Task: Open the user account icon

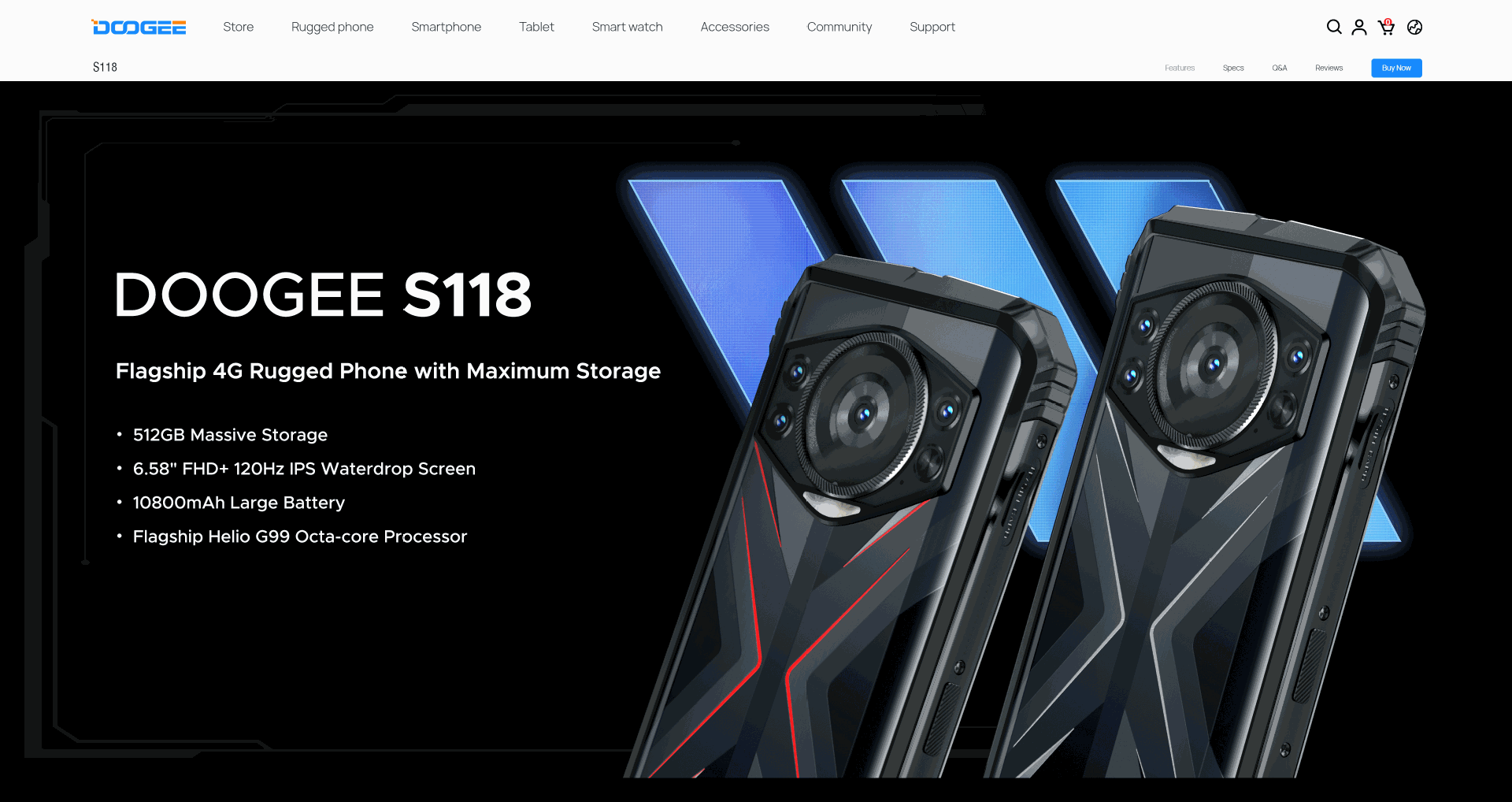Action: [x=1359, y=27]
